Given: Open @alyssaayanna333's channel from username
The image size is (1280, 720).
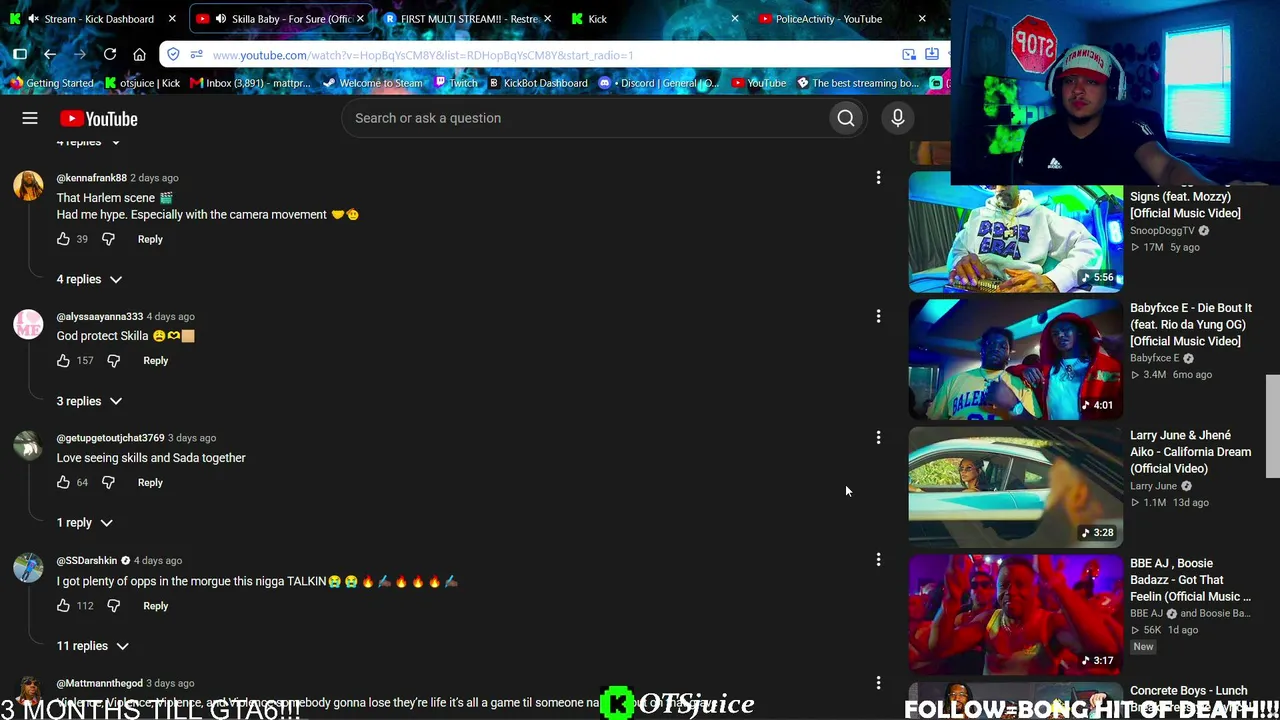Looking at the screenshot, I should [100, 316].
